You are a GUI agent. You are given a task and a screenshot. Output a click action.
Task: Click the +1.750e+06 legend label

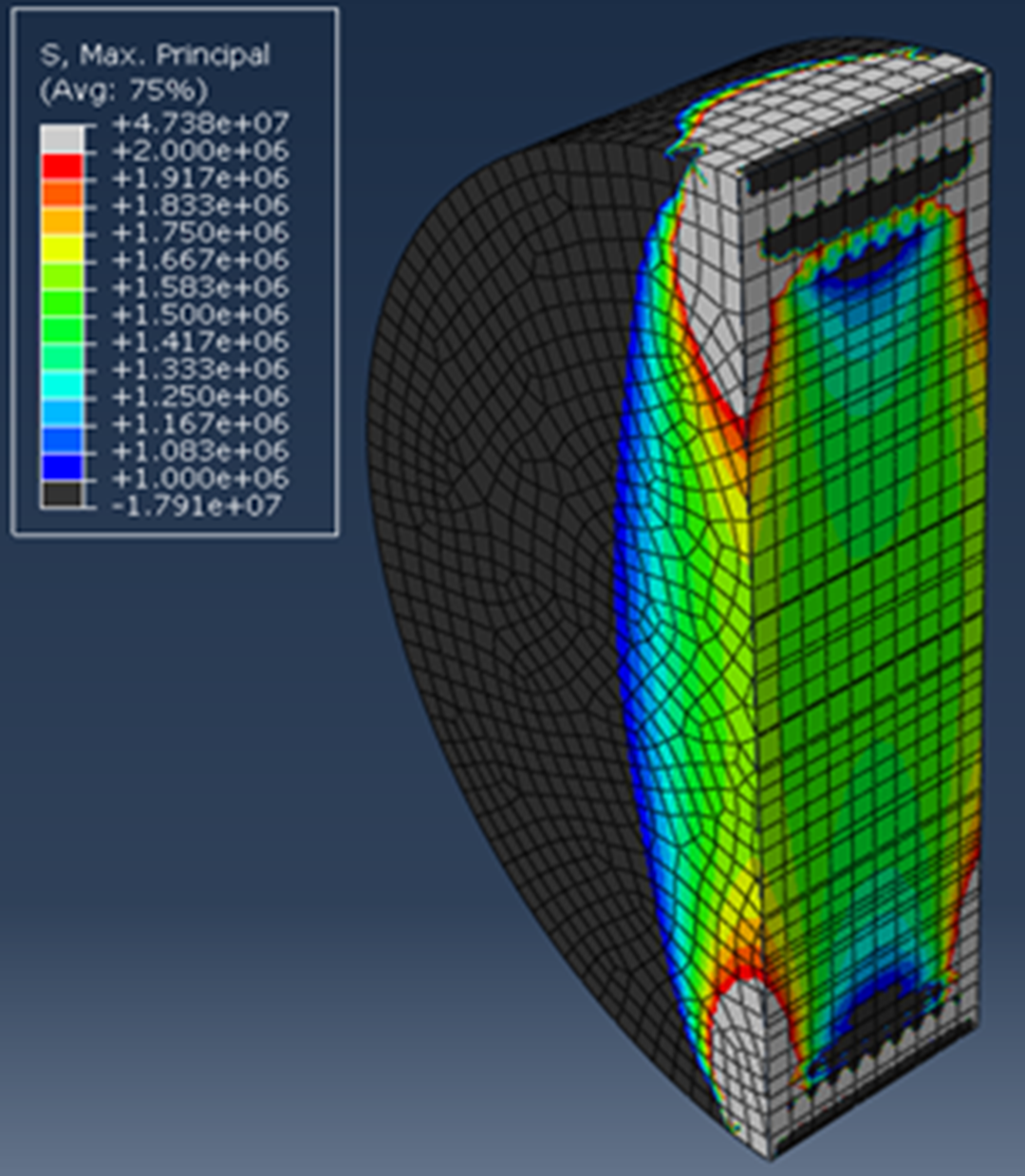point(199,233)
